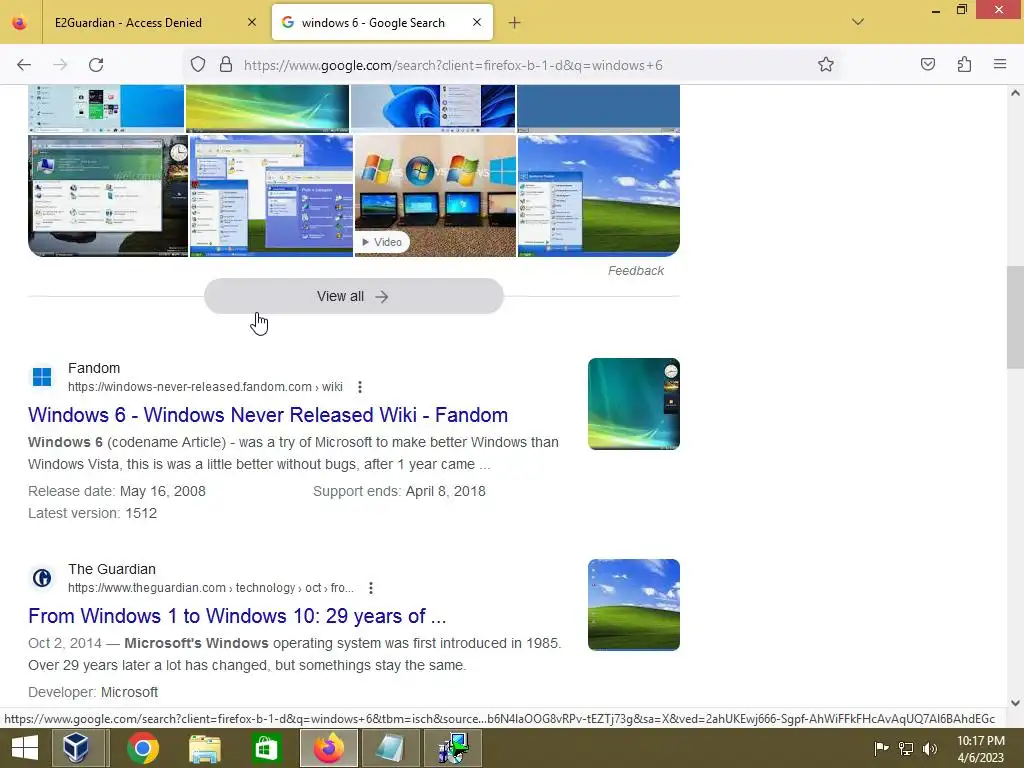Viewport: 1024px width, 768px height.
Task: Click The Guardian site favicon
Action: pyautogui.click(x=42, y=578)
